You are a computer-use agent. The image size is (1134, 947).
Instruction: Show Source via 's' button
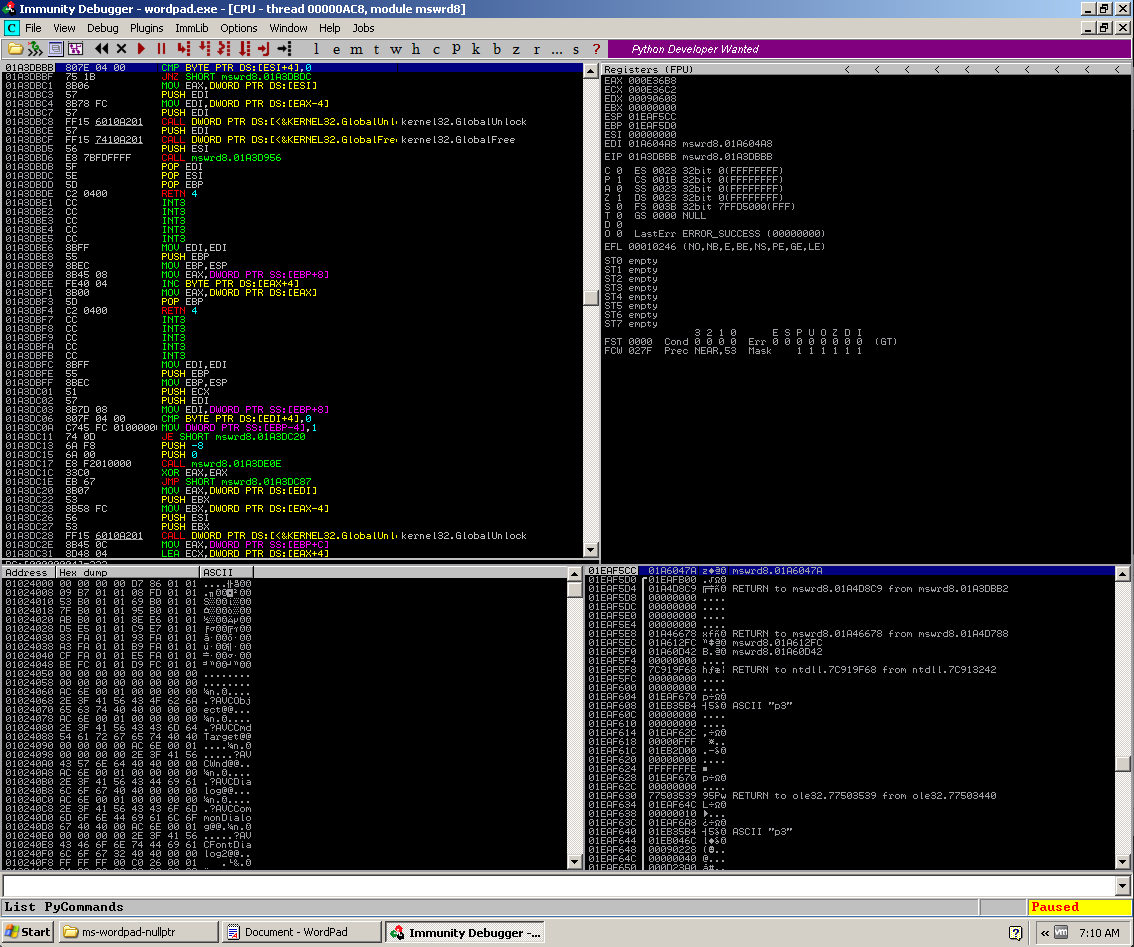pos(576,49)
